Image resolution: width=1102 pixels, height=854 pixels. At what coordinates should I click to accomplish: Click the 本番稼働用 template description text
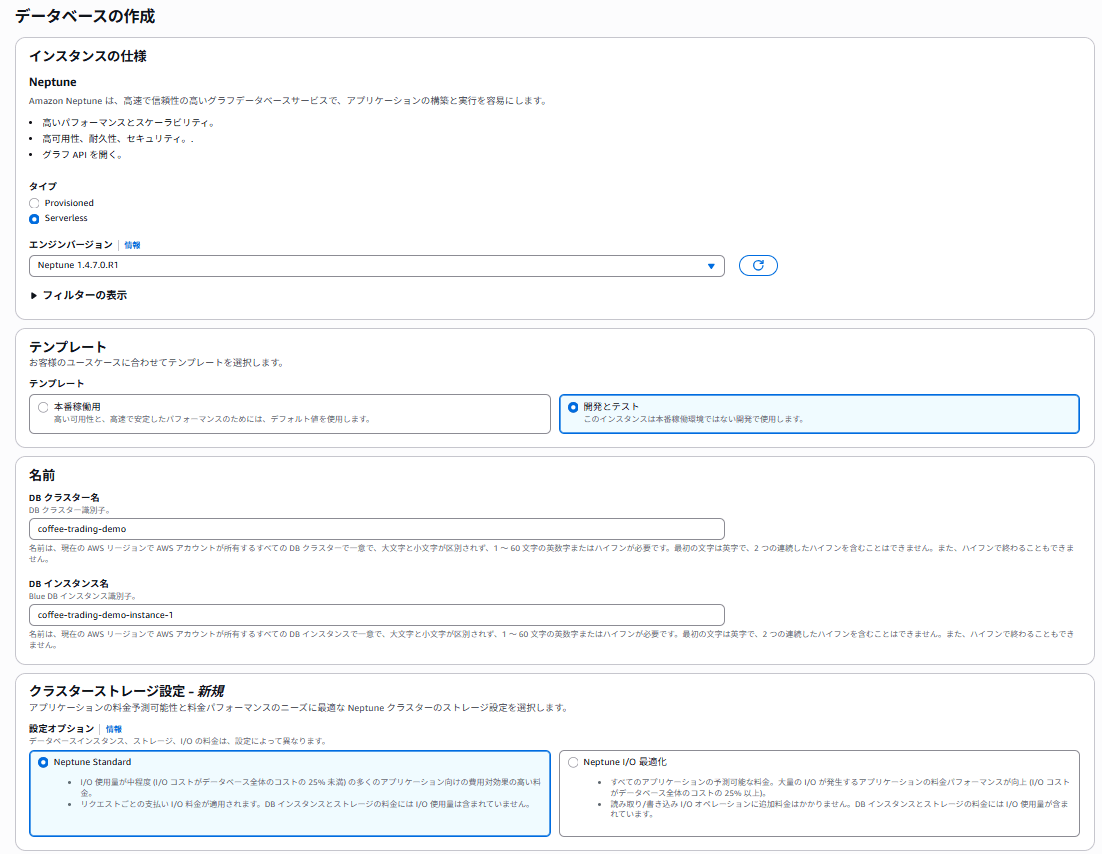(x=212, y=420)
